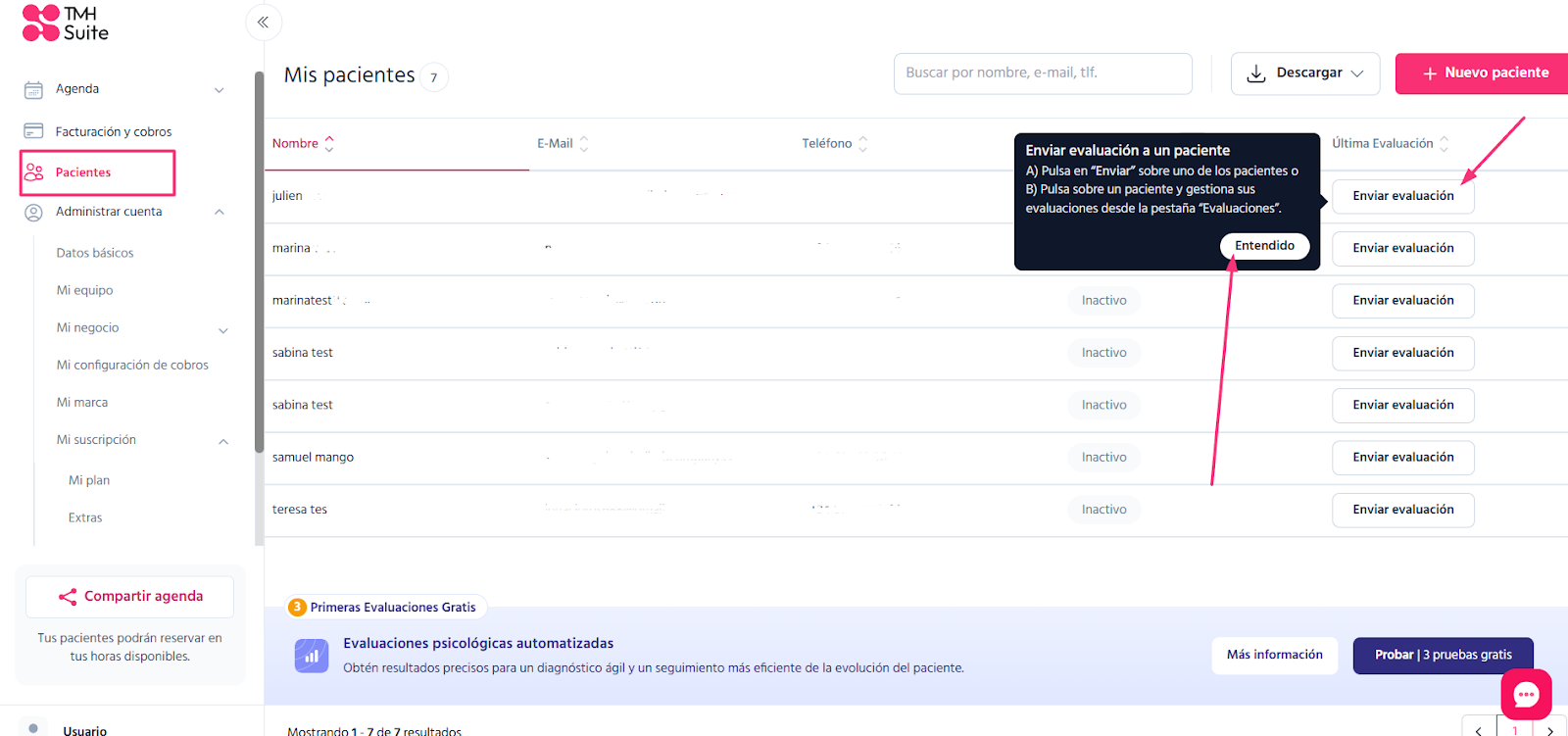
Task: Click the patient count badge 7
Action: [x=434, y=77]
